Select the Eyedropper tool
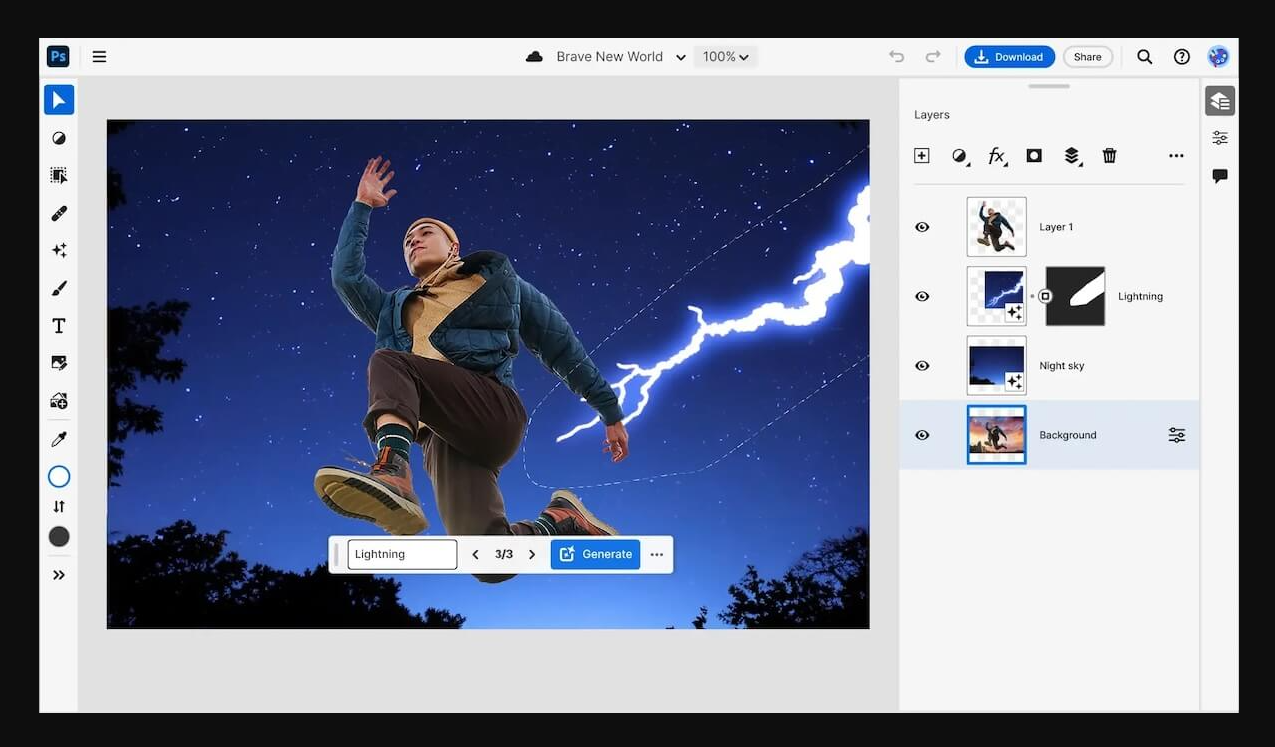The width and height of the screenshot is (1275, 747). (59, 439)
